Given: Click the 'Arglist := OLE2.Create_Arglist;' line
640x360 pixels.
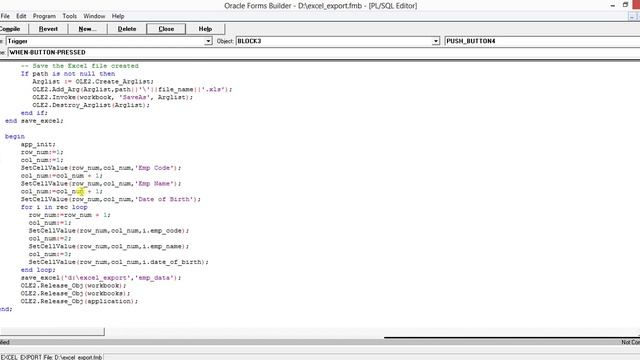Looking at the screenshot, I should (93, 82).
